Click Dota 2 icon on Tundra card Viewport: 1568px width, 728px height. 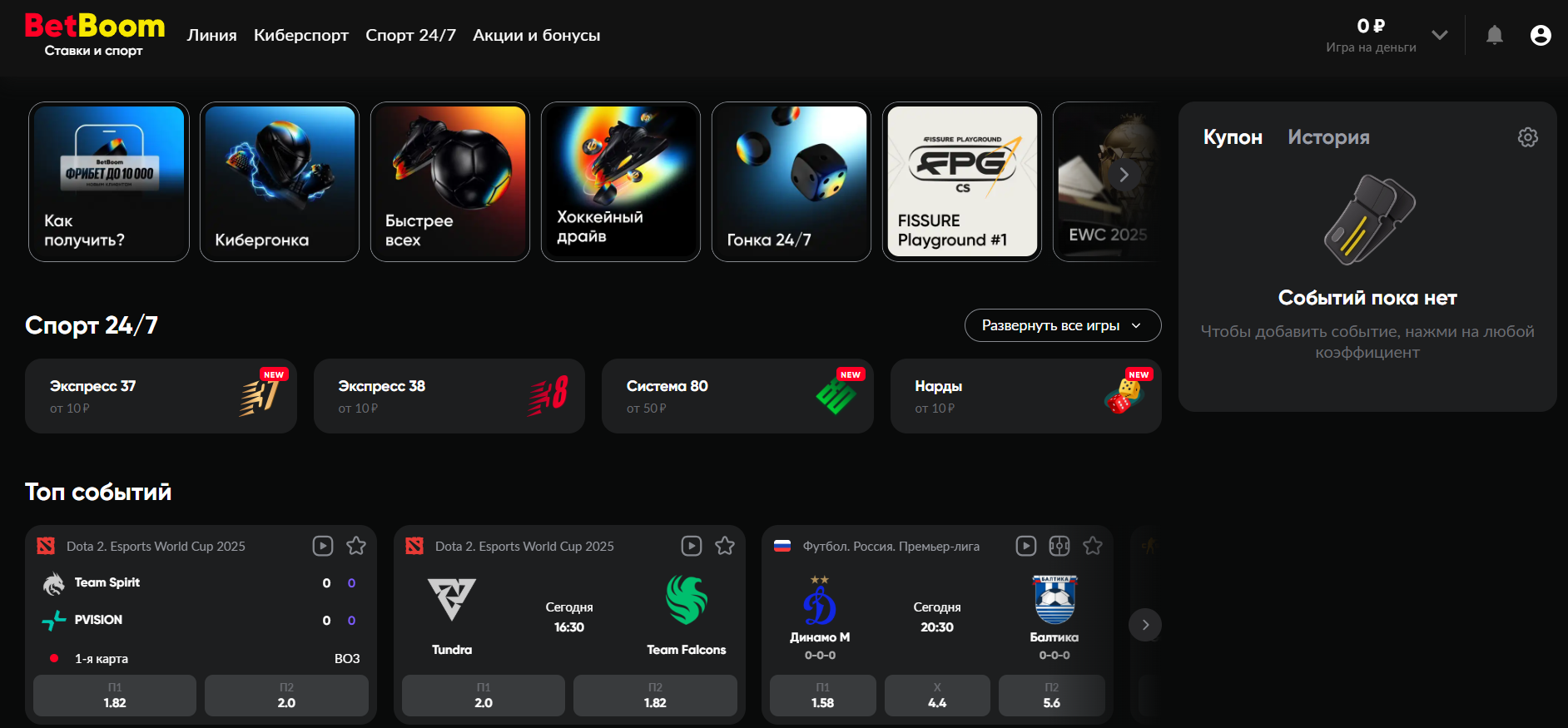(414, 546)
